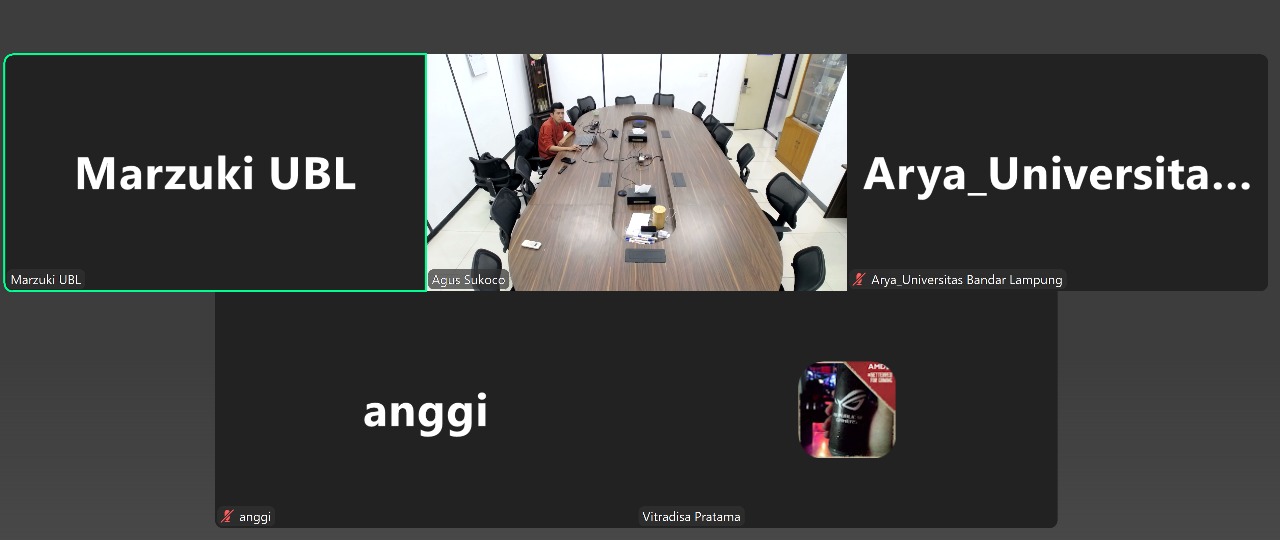Click the person in red shirt in video

[555, 132]
